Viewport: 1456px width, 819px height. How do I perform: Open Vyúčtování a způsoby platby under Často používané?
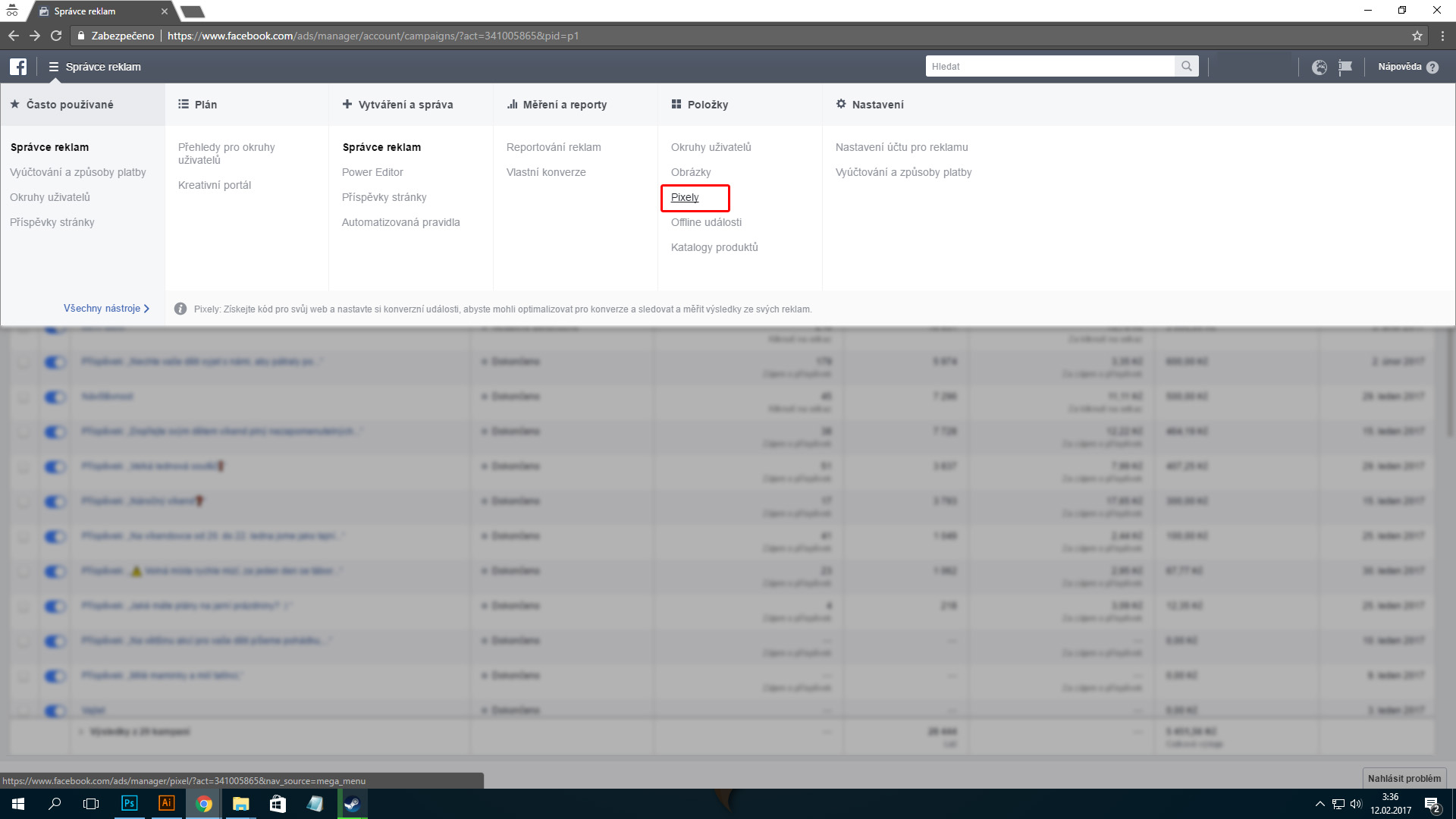coord(78,172)
